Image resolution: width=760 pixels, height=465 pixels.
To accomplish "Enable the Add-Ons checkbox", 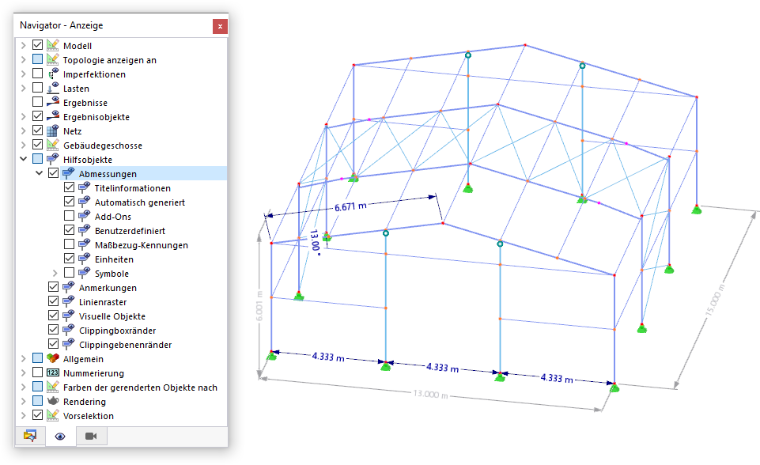I will point(69,216).
